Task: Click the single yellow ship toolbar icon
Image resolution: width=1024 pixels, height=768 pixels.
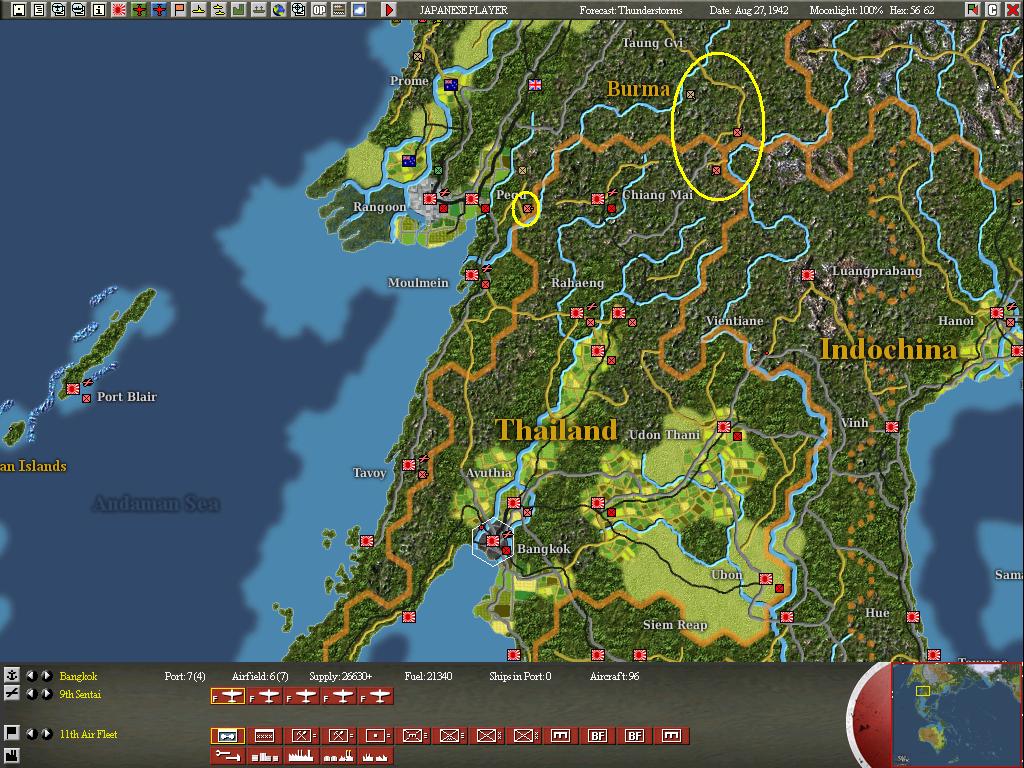Action: pos(199,10)
